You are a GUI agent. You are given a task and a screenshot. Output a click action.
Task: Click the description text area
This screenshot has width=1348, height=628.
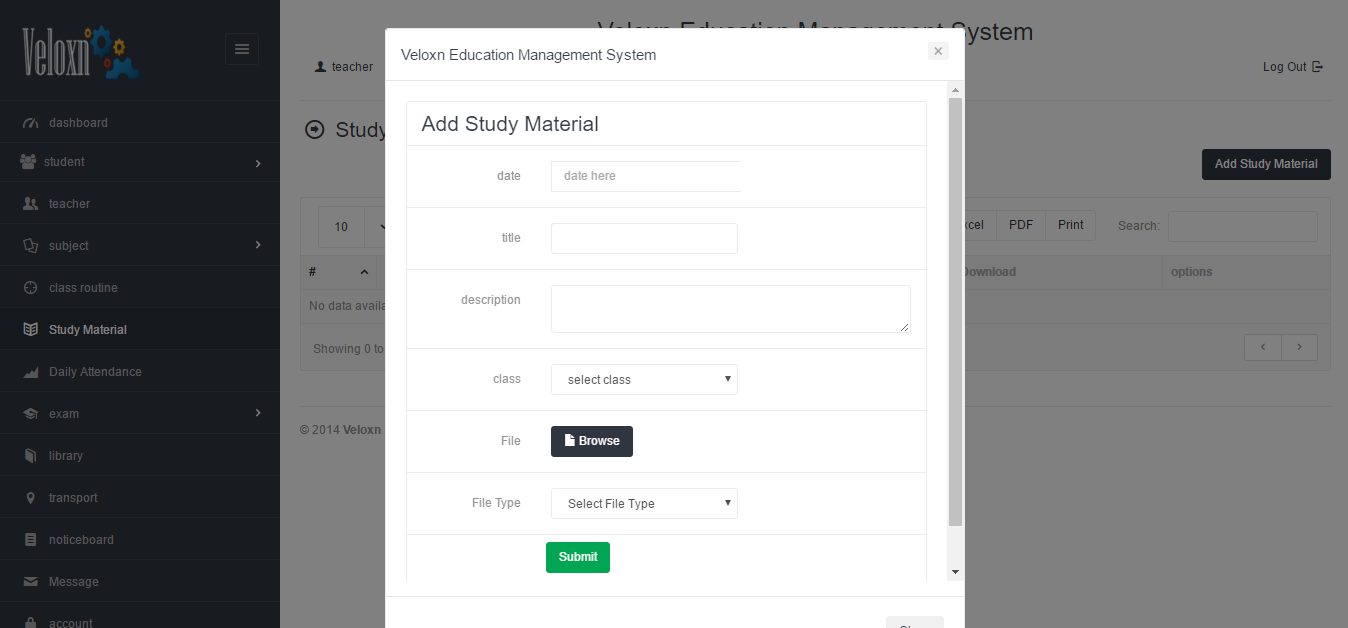730,309
